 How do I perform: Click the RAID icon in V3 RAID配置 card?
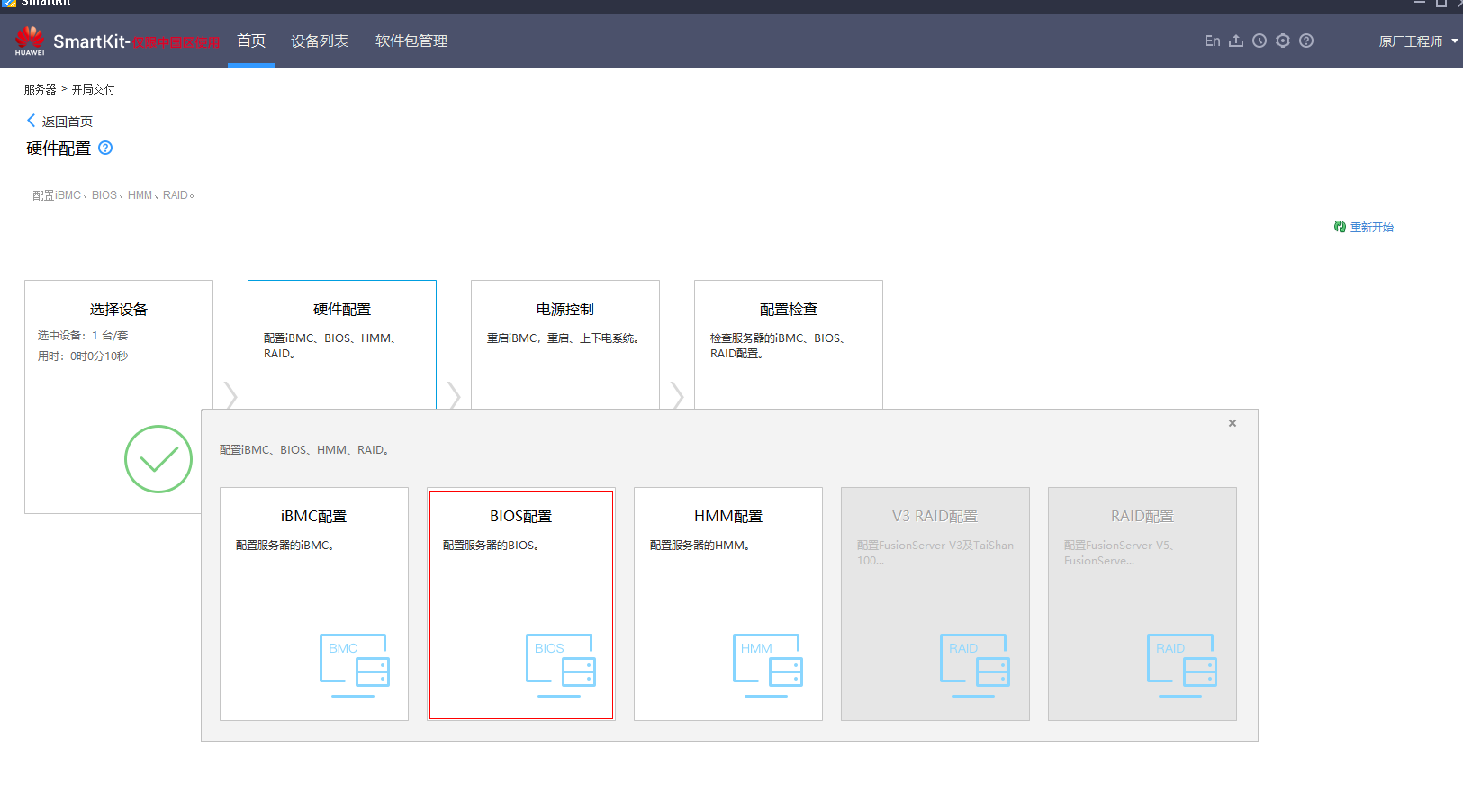point(975,665)
